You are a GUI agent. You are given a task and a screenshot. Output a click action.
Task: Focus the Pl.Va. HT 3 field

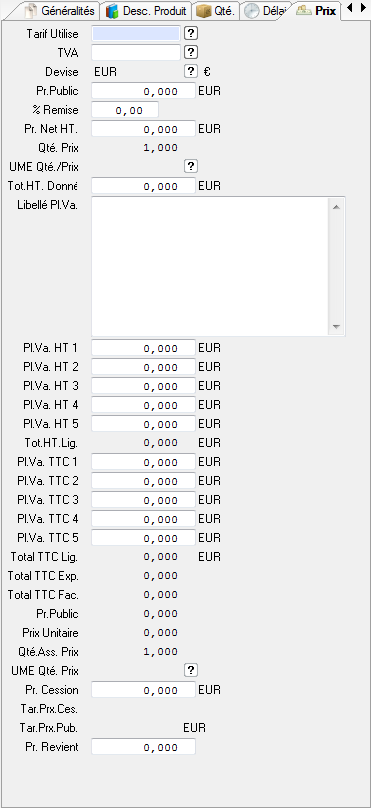(x=144, y=386)
